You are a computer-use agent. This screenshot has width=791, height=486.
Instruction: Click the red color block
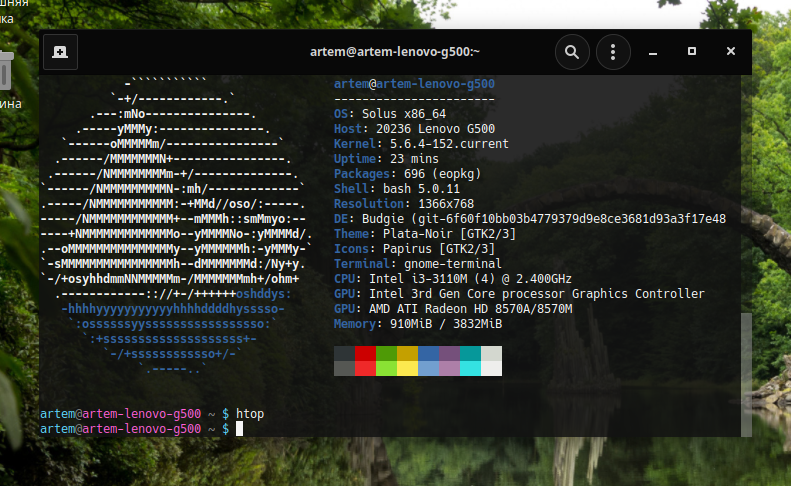point(365,353)
